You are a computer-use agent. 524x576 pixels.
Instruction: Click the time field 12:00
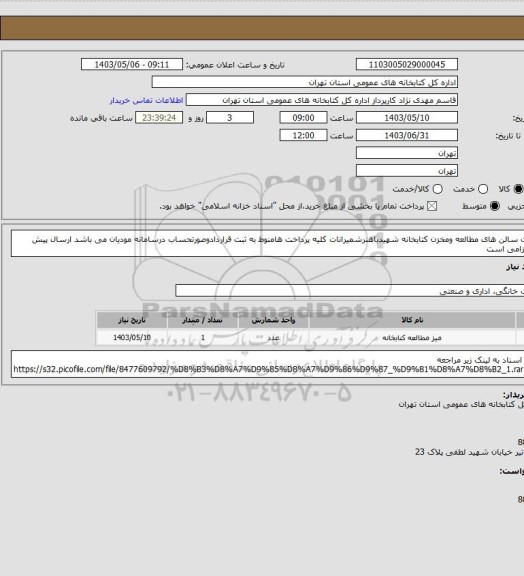click(303, 135)
